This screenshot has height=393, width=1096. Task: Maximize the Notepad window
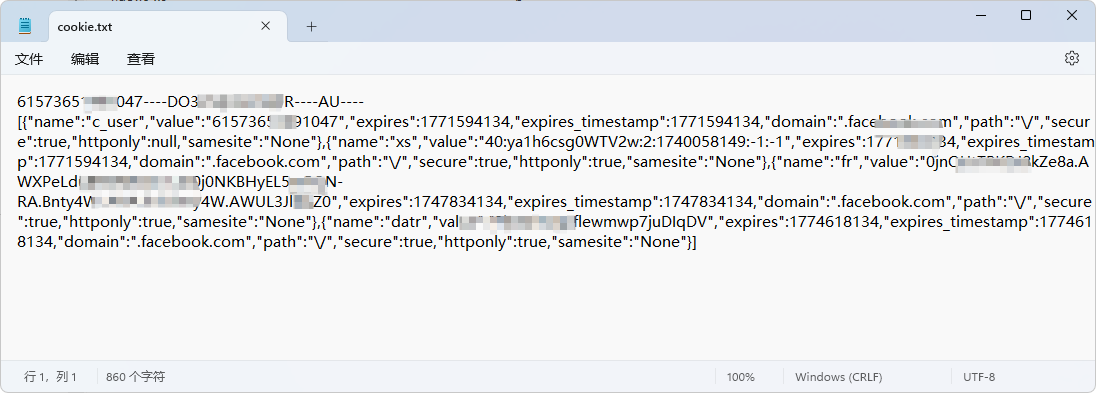(1026, 15)
